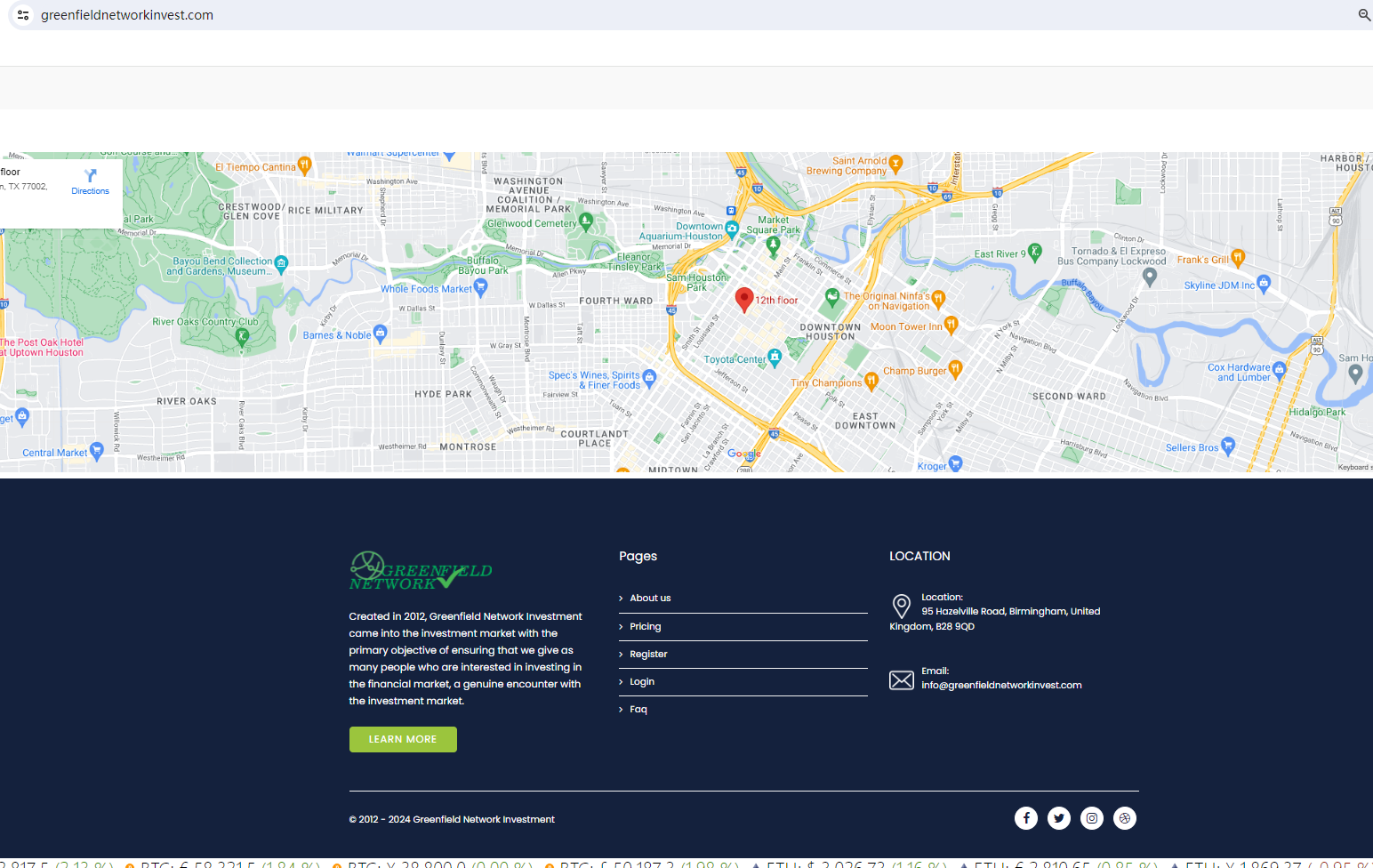The width and height of the screenshot is (1373, 868).
Task: Click the red 12th floor map pin
Action: 744,300
